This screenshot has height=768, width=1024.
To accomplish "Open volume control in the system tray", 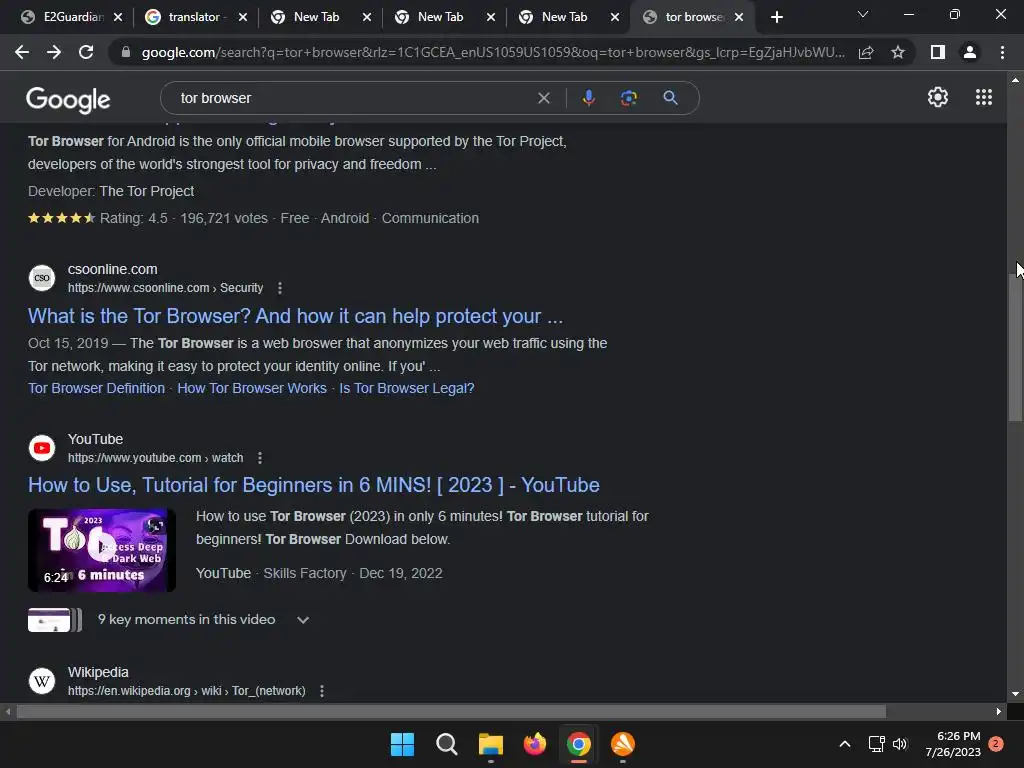I will coord(900,744).
